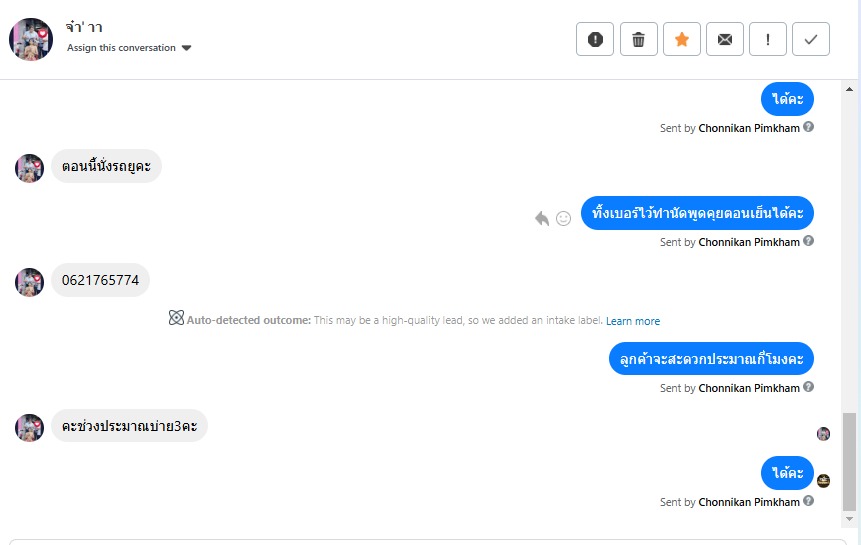Click the help icon under the bottom ได้คะ reply
Screen dimensions: 861x545
(x=808, y=501)
